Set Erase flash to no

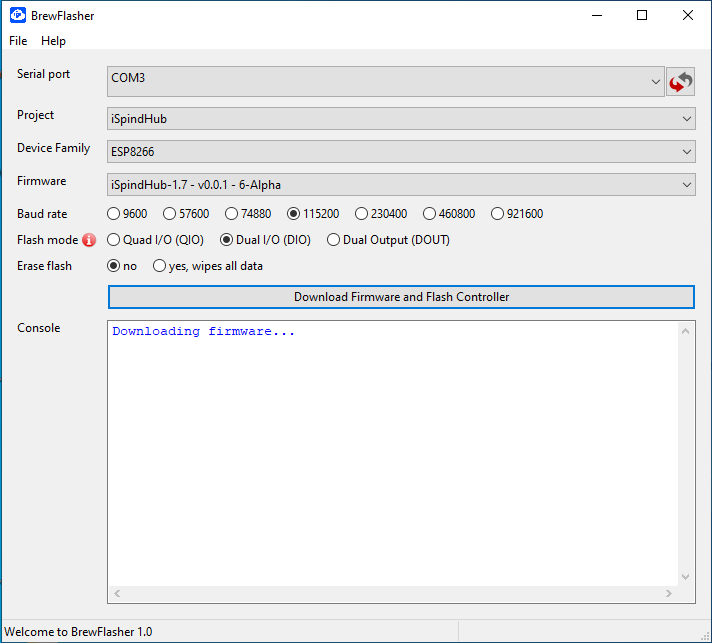click(x=122, y=266)
